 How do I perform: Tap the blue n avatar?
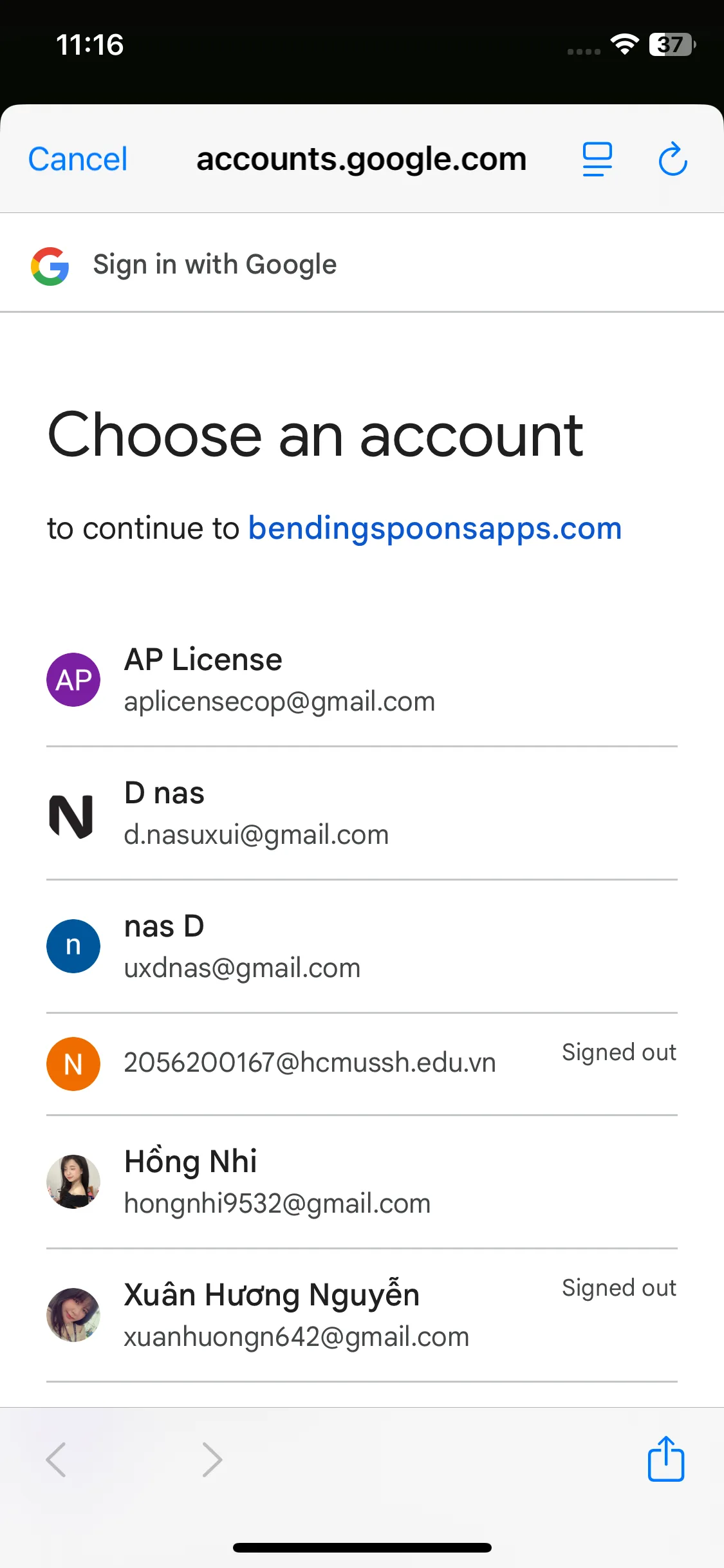73,946
